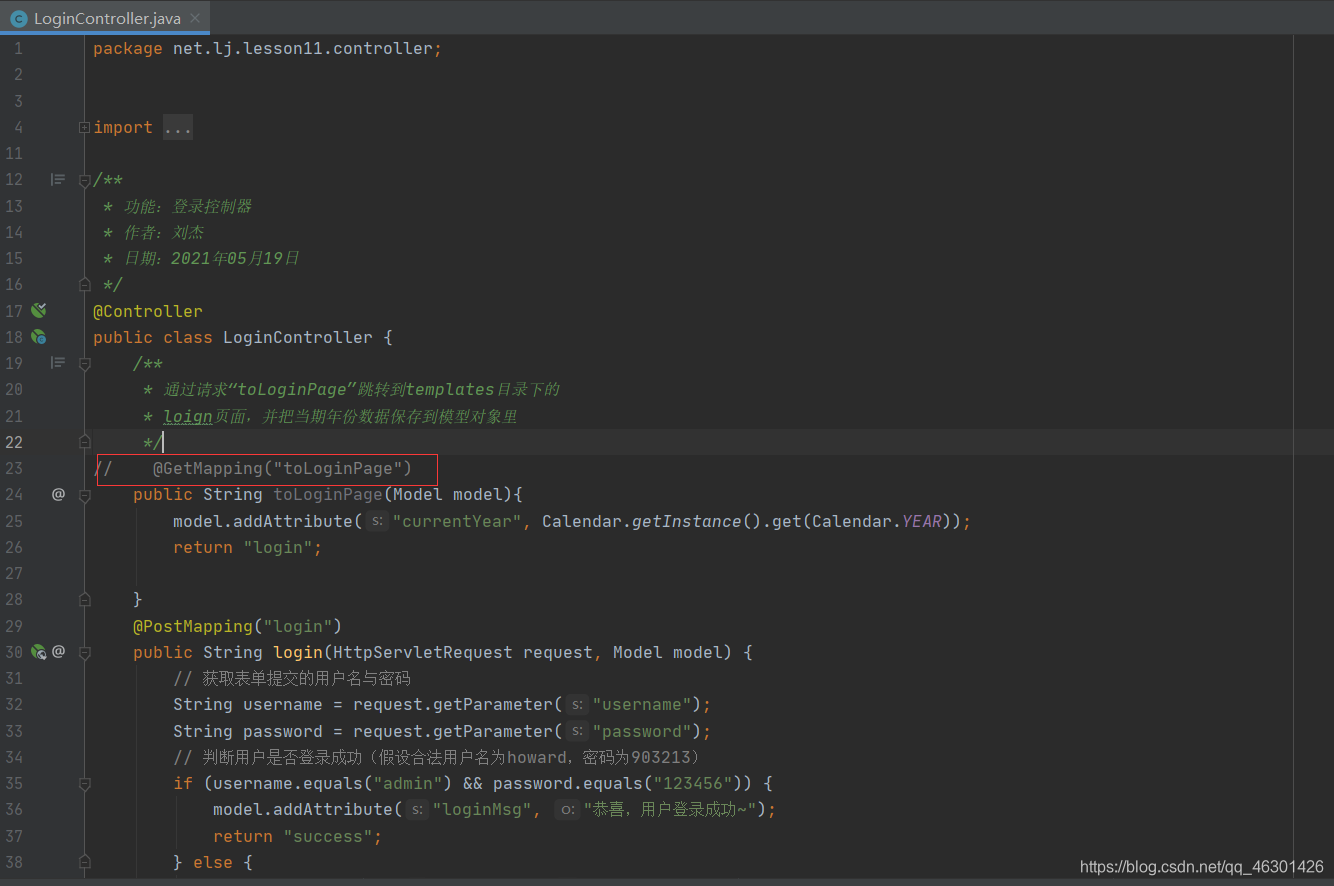This screenshot has width=1334, height=886.
Task: Click the s: parameter hint before "currentYear"
Action: tap(376, 521)
